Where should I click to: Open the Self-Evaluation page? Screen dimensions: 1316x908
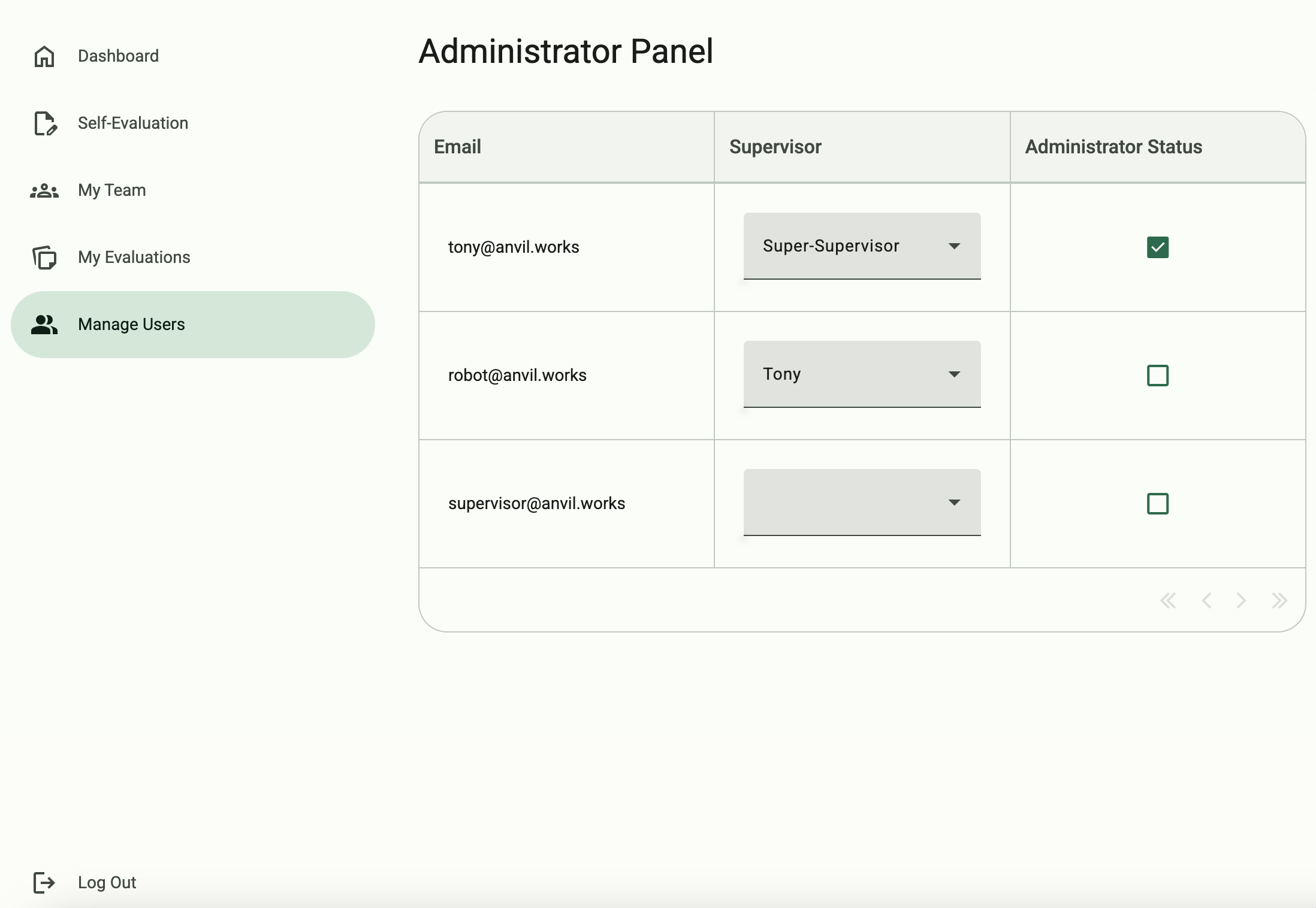pos(132,123)
